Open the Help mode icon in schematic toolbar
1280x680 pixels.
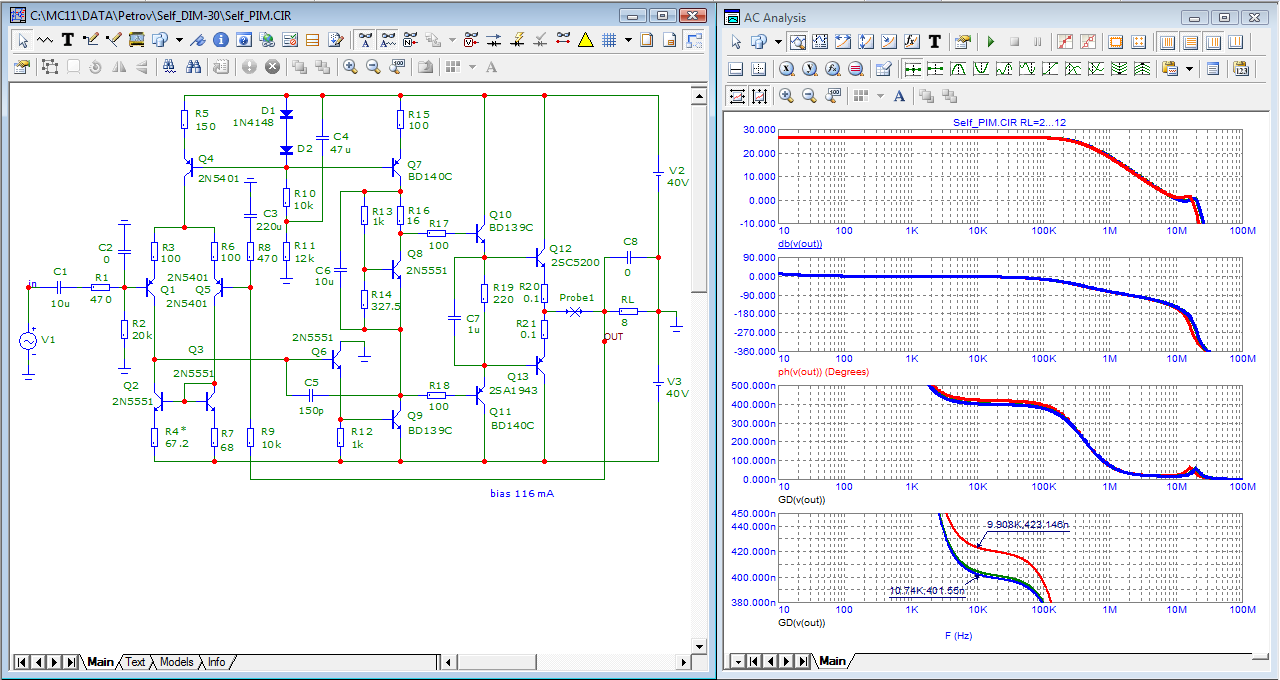[x=243, y=40]
